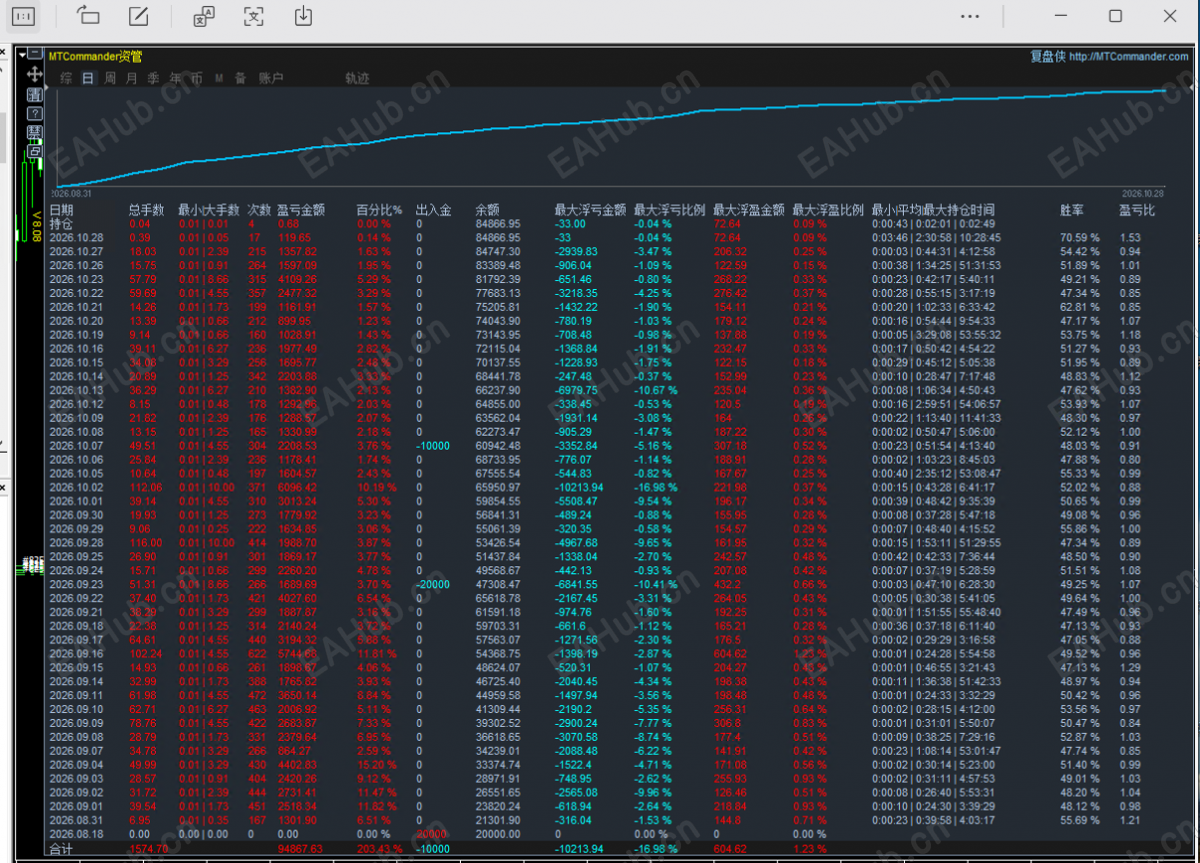The image size is (1200, 863).
Task: Click the question mark help icon
Action: [35, 112]
